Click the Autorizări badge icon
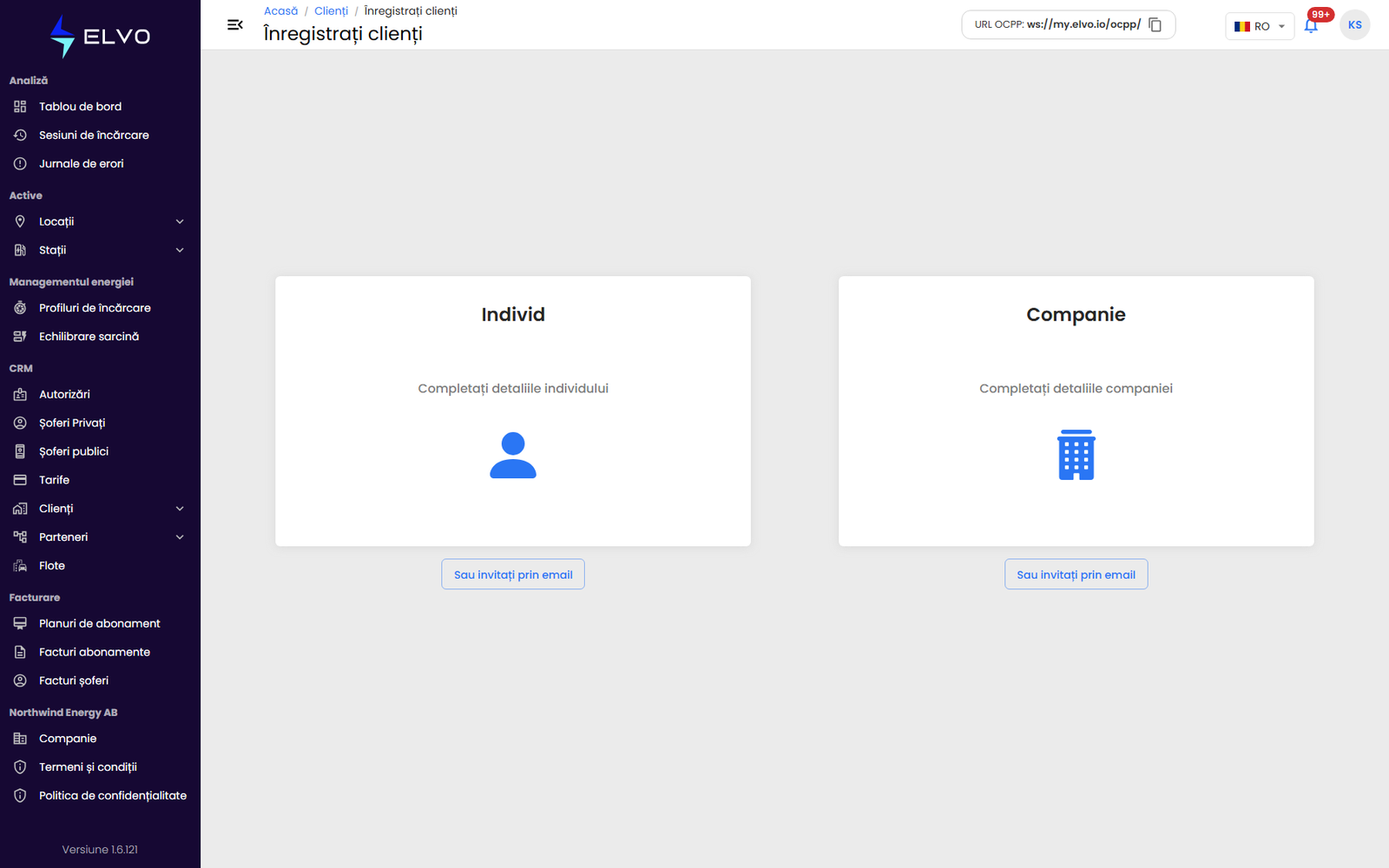Viewport: 1389px width, 868px height. click(20, 394)
